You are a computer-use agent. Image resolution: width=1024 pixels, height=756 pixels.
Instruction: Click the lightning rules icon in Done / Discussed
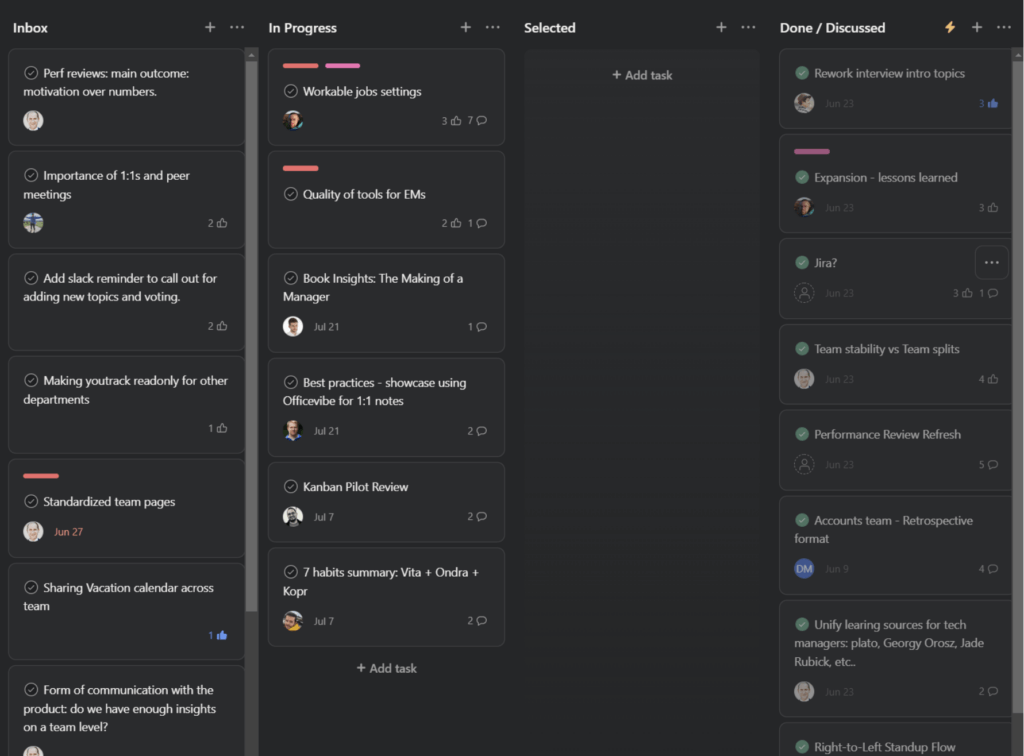click(950, 28)
